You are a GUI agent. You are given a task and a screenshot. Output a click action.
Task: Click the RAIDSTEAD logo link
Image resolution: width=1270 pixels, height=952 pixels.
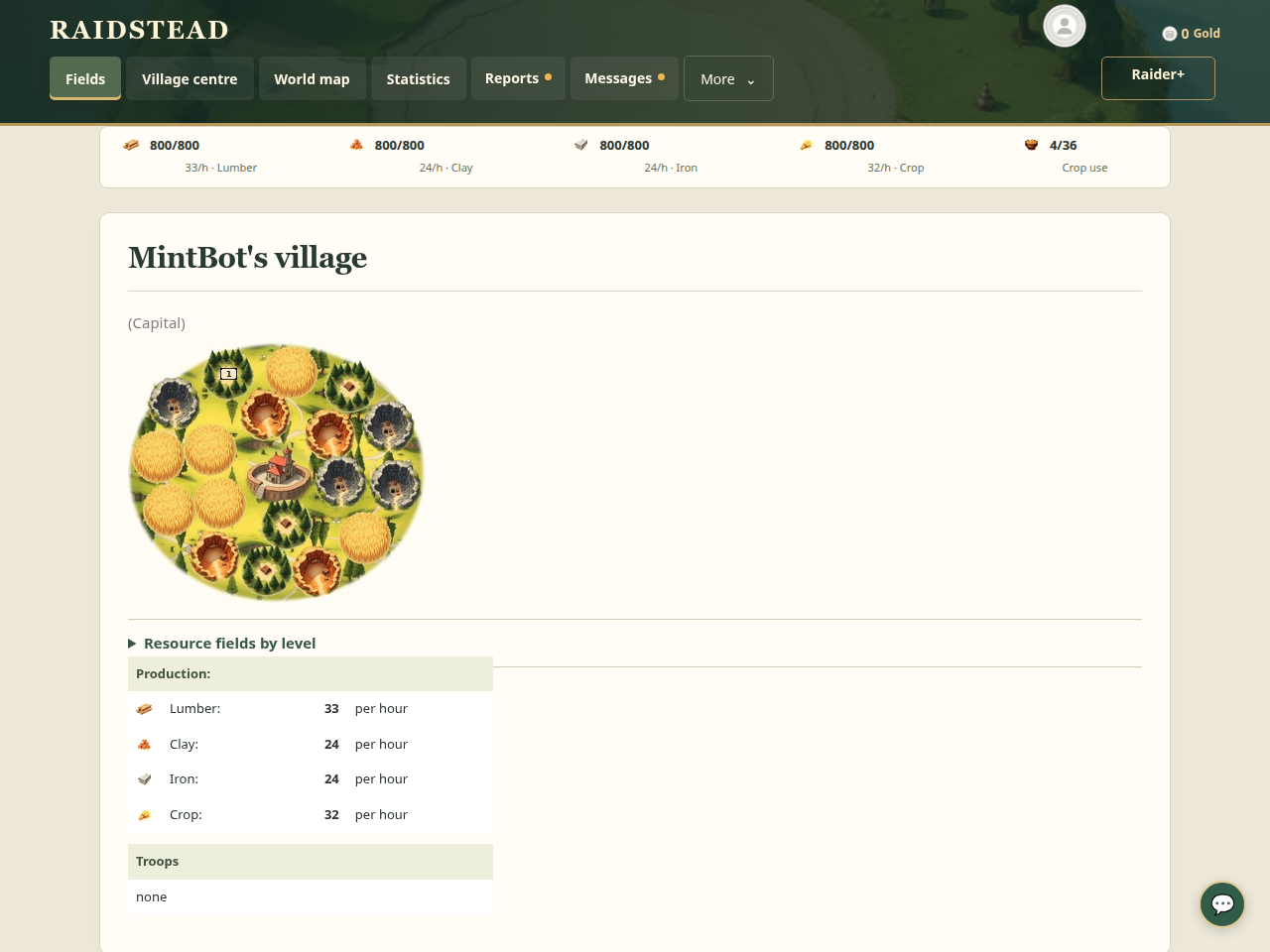(x=139, y=30)
